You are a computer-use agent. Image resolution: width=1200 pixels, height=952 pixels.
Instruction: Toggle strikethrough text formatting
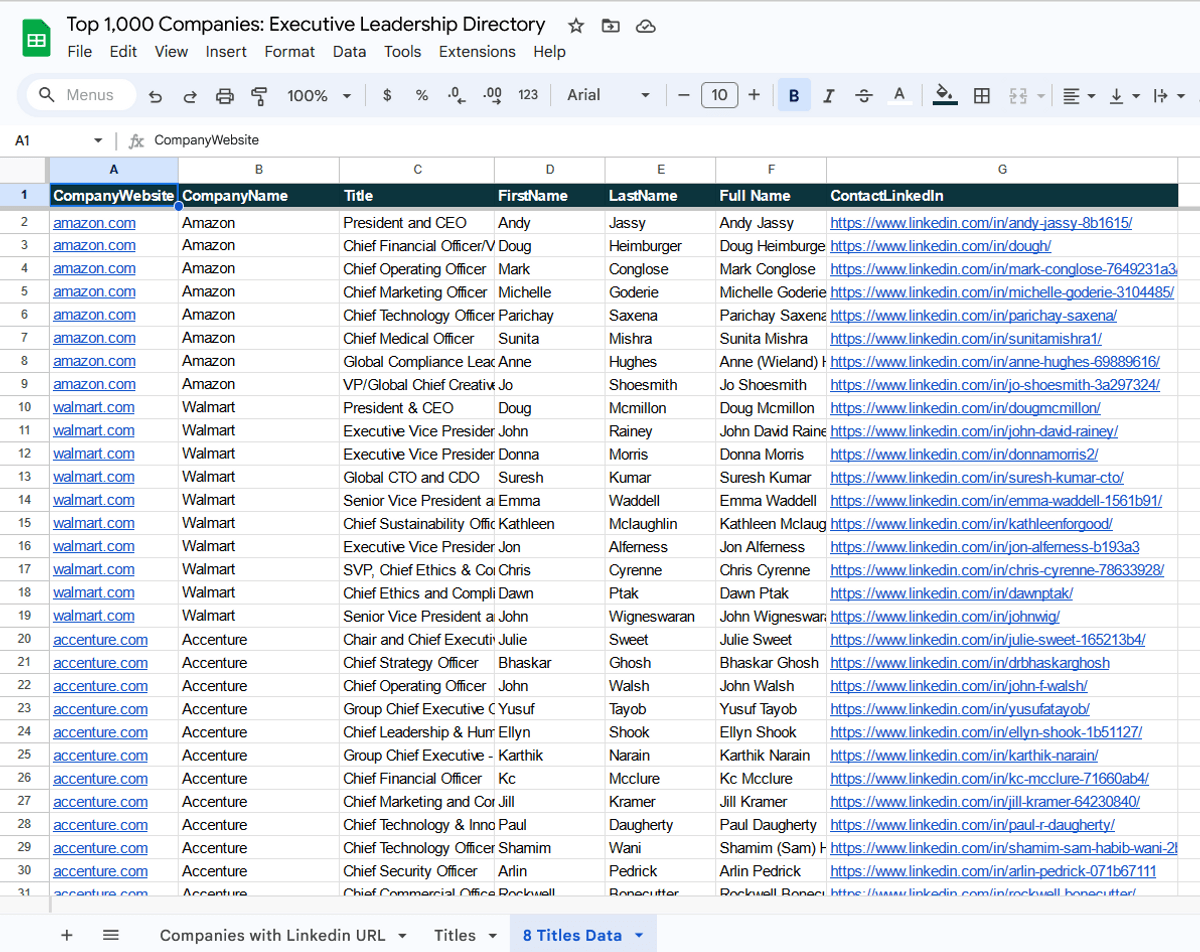tap(864, 96)
